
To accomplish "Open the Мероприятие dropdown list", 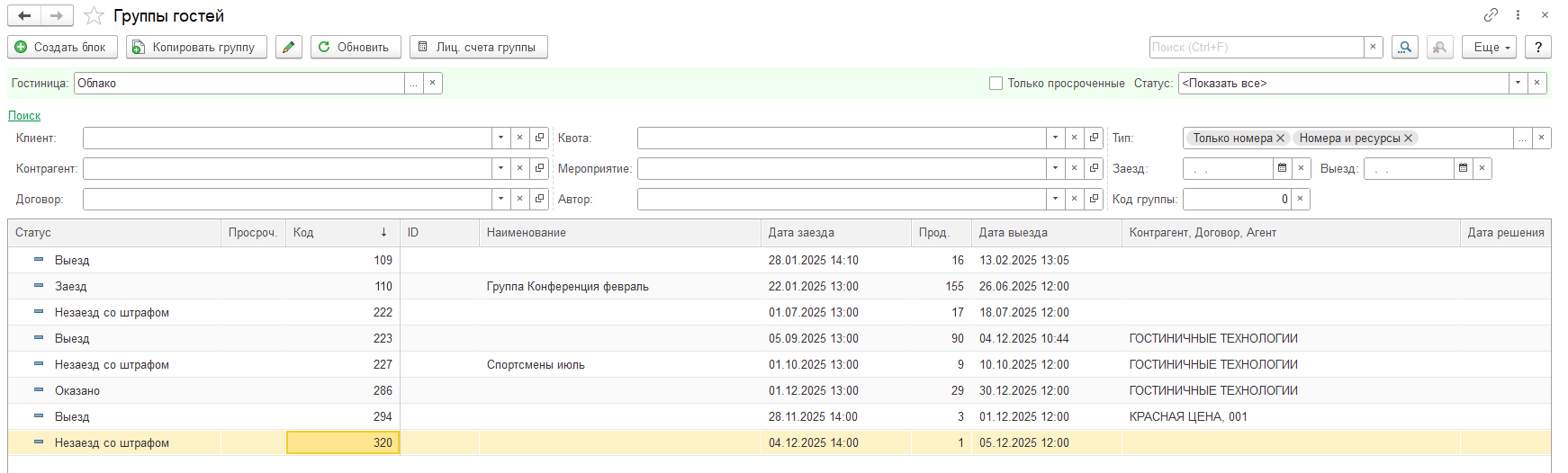I will [x=1055, y=168].
